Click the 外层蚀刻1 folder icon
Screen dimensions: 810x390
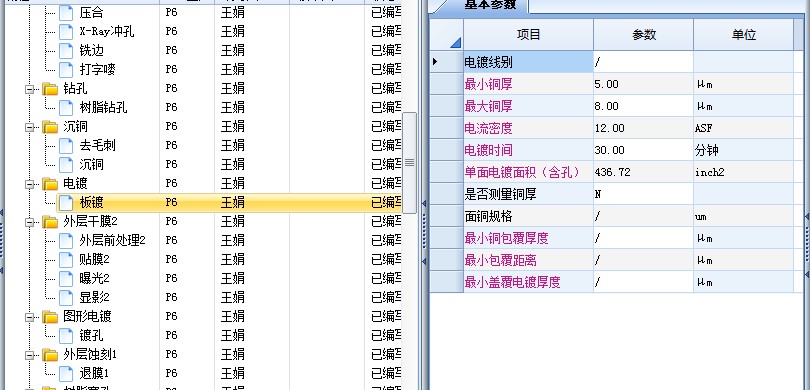click(50, 354)
